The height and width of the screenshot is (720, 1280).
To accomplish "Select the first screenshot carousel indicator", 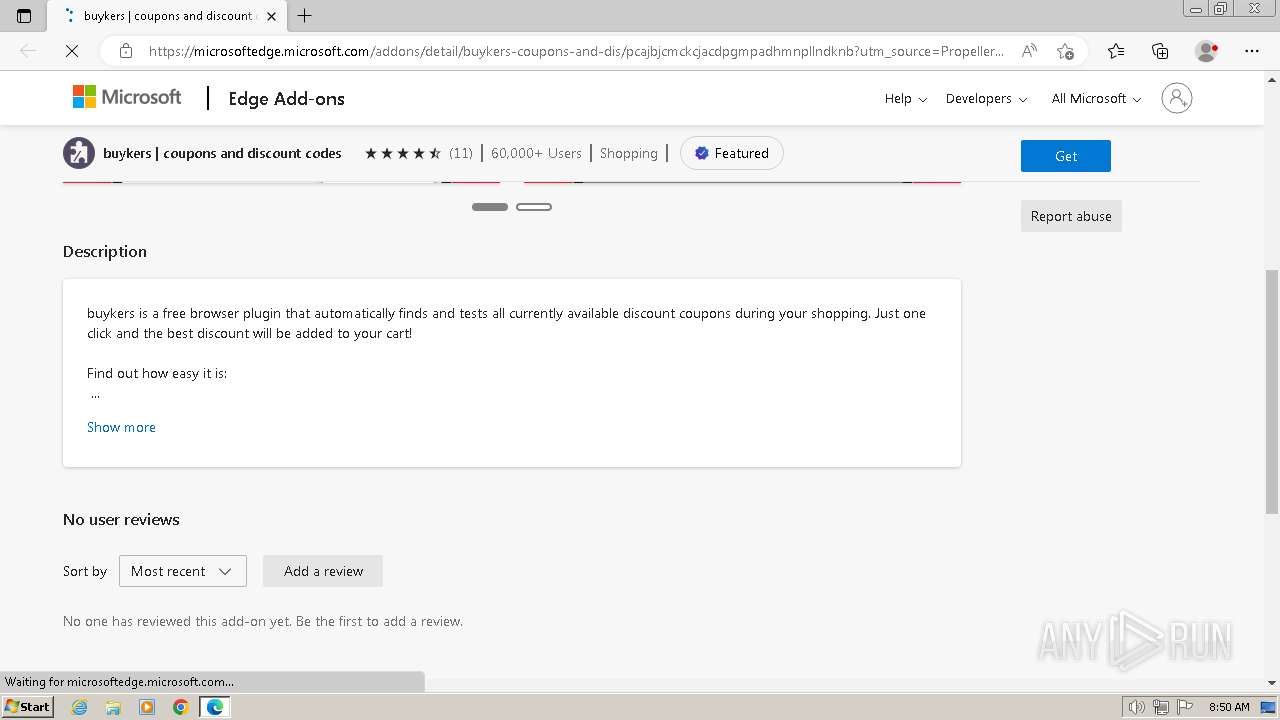I will click(490, 207).
